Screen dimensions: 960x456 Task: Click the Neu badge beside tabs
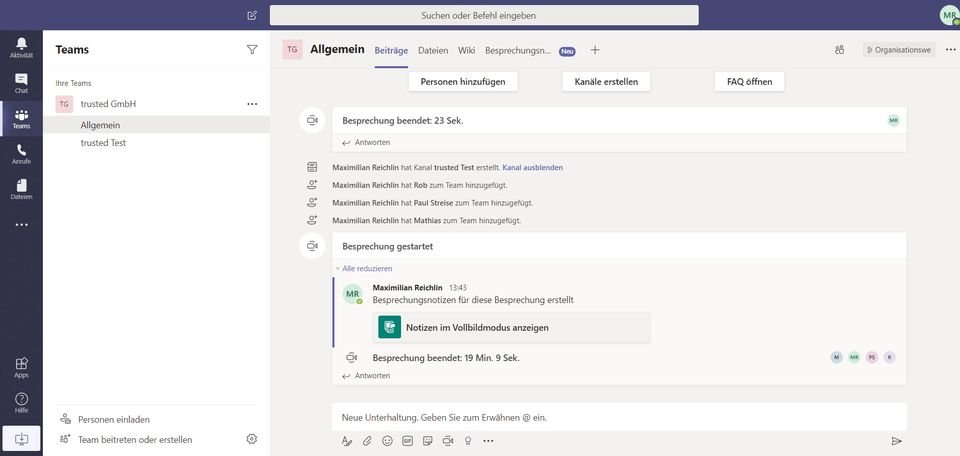tap(567, 51)
